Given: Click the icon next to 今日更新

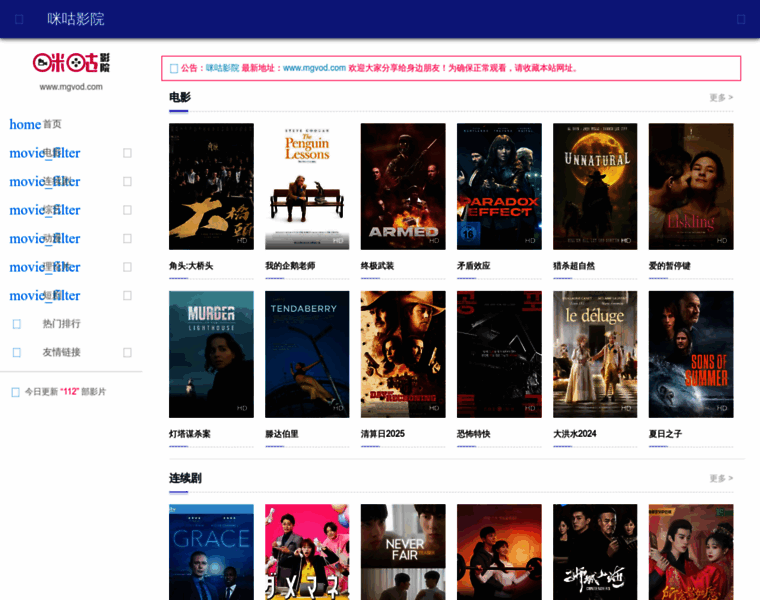Looking at the screenshot, I should click(x=15, y=392).
